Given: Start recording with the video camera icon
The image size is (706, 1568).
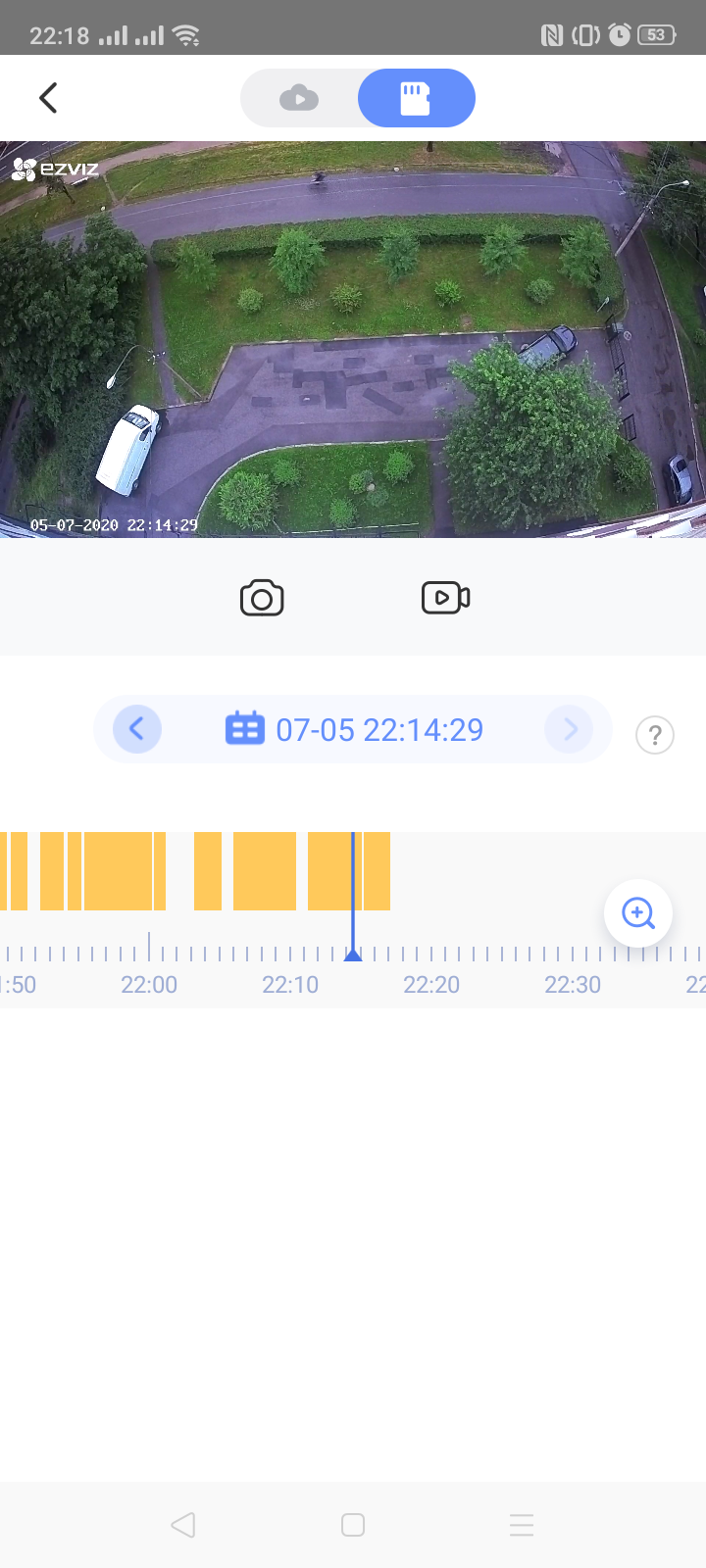Looking at the screenshot, I should point(445,598).
